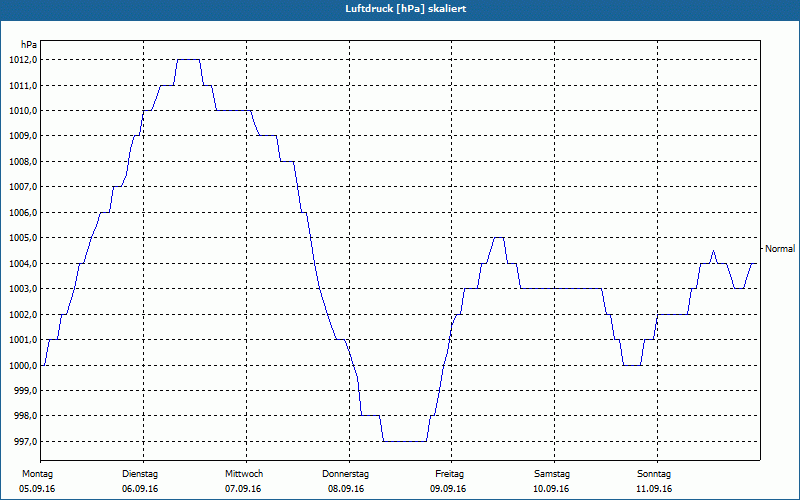Click the 1009,0 axis value
Screen dimensions: 800x500
[23, 136]
